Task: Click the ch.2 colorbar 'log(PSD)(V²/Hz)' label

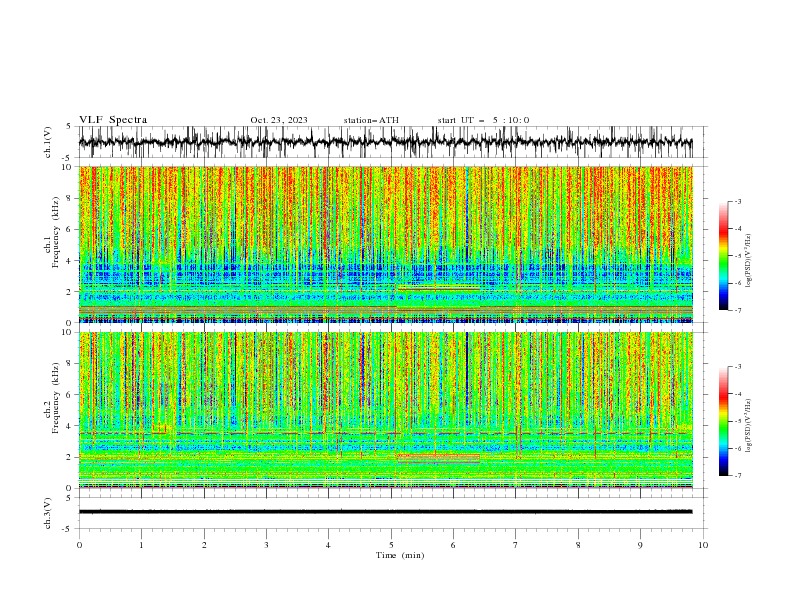Action: 748,426
